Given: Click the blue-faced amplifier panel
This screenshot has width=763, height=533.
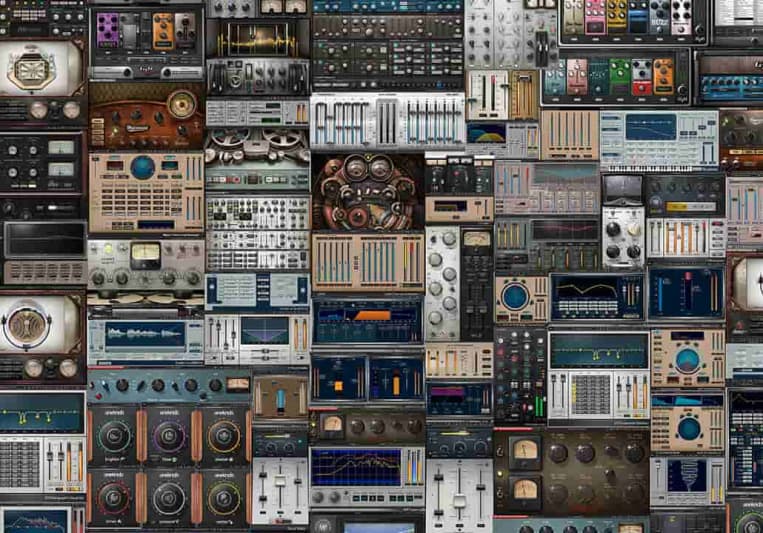Looking at the screenshot, I should coord(731,87).
